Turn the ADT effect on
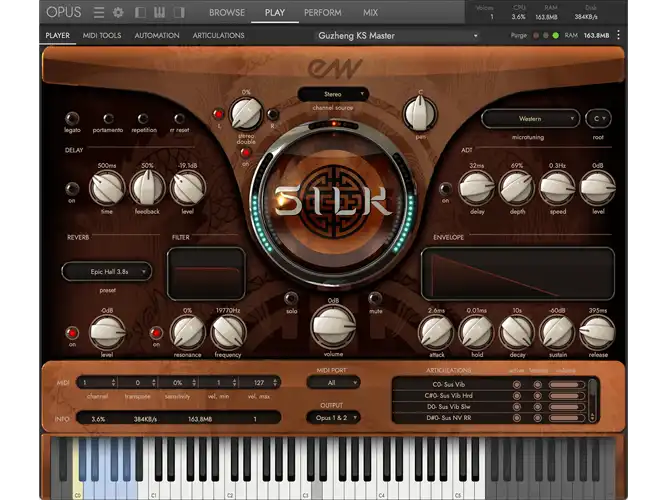Viewport: 667px width, 500px height. [445, 189]
